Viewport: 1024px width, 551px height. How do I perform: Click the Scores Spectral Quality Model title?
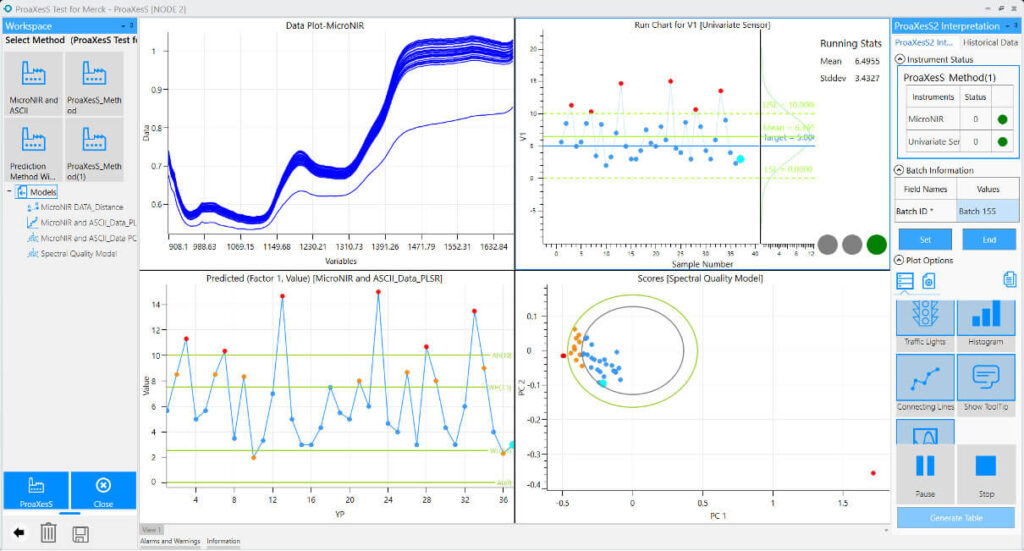pos(700,278)
